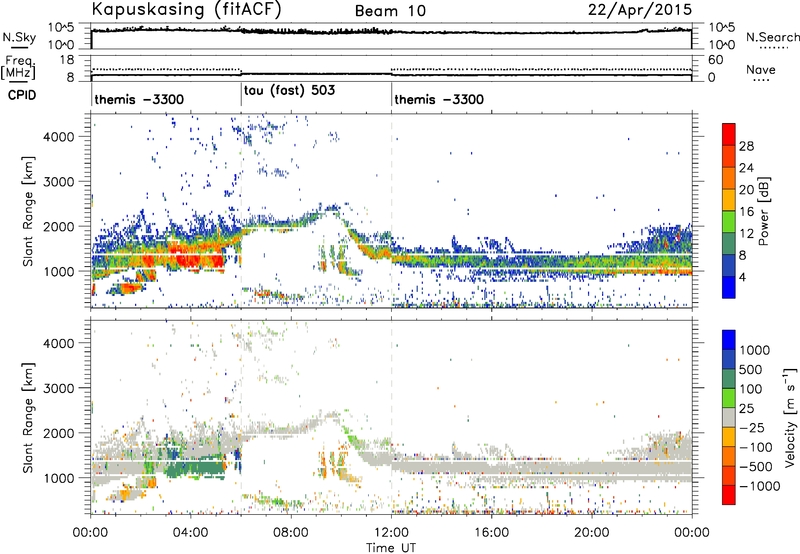Click the '12:00' time axis label
The image size is (800, 554).
click(x=391, y=533)
